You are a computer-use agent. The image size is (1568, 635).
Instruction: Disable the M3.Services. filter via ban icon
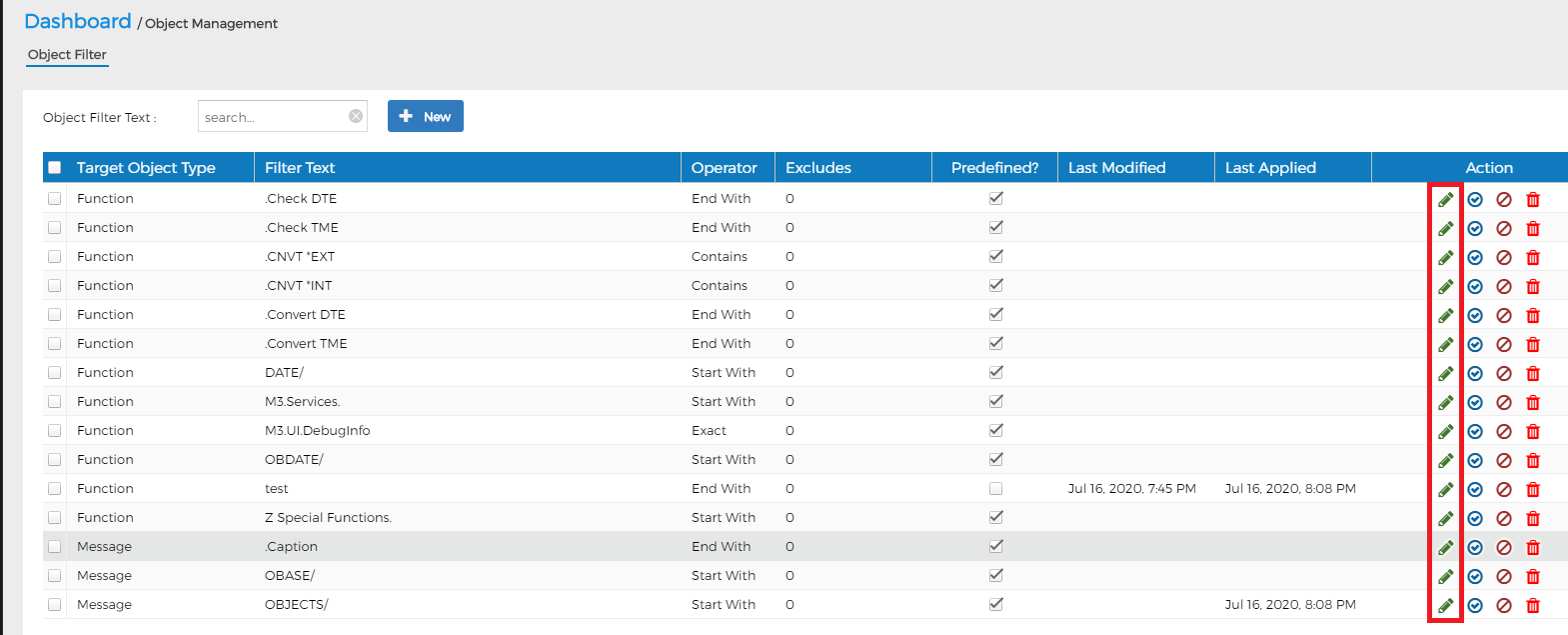coord(1504,402)
